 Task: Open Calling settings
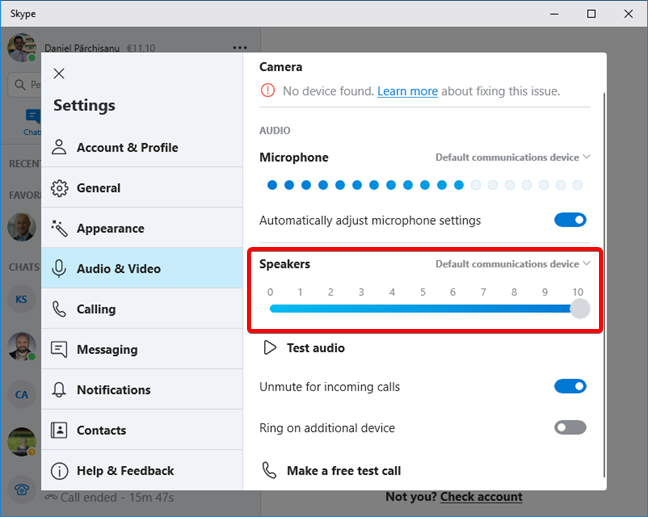tap(142, 309)
